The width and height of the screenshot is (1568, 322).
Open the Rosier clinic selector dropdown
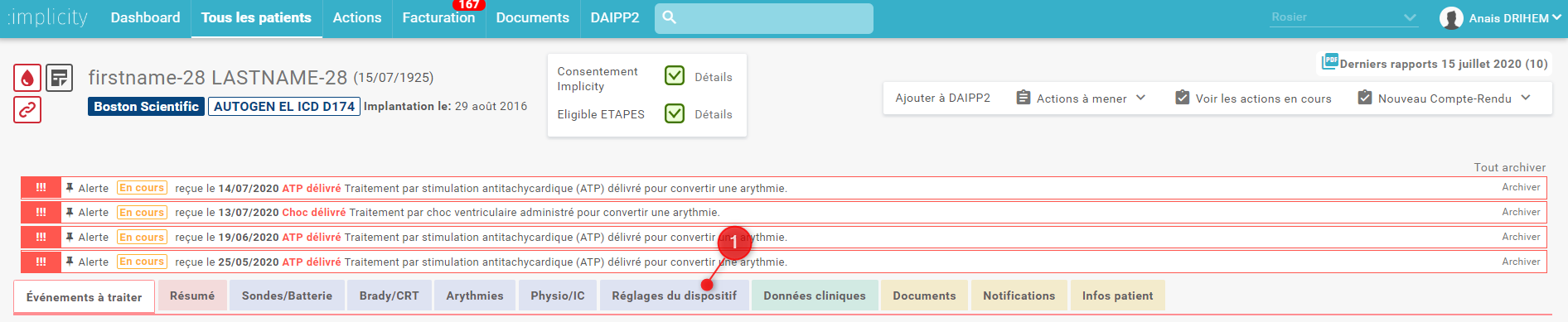pyautogui.click(x=1344, y=17)
